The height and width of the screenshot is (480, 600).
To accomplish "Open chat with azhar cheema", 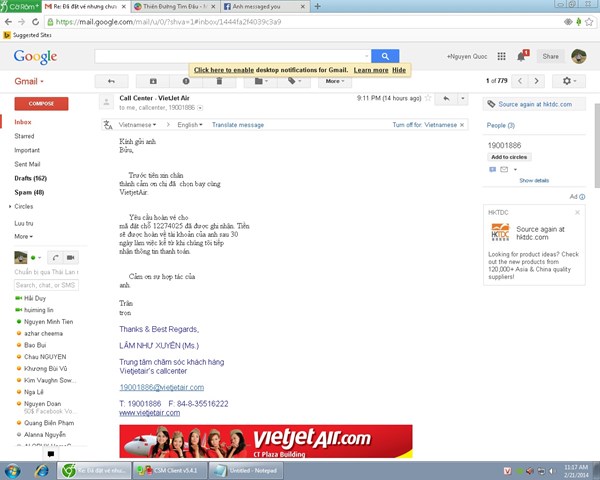I will point(43,333).
